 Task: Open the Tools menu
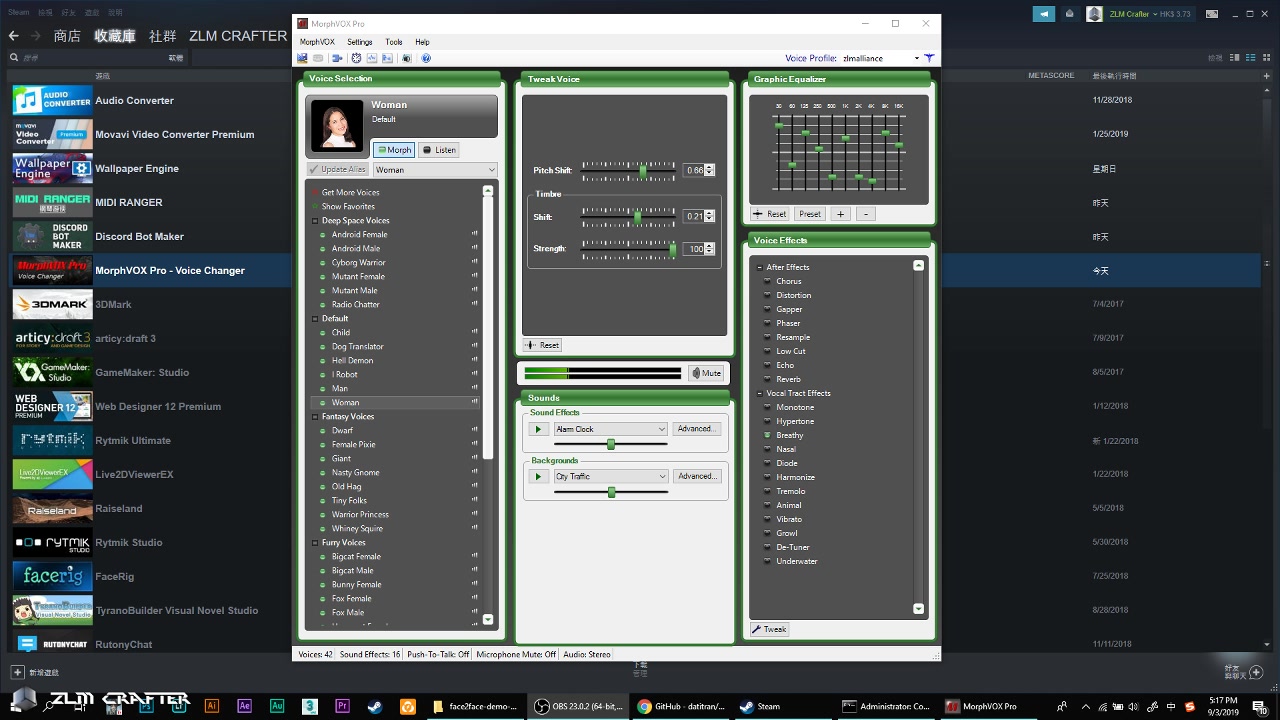394,42
